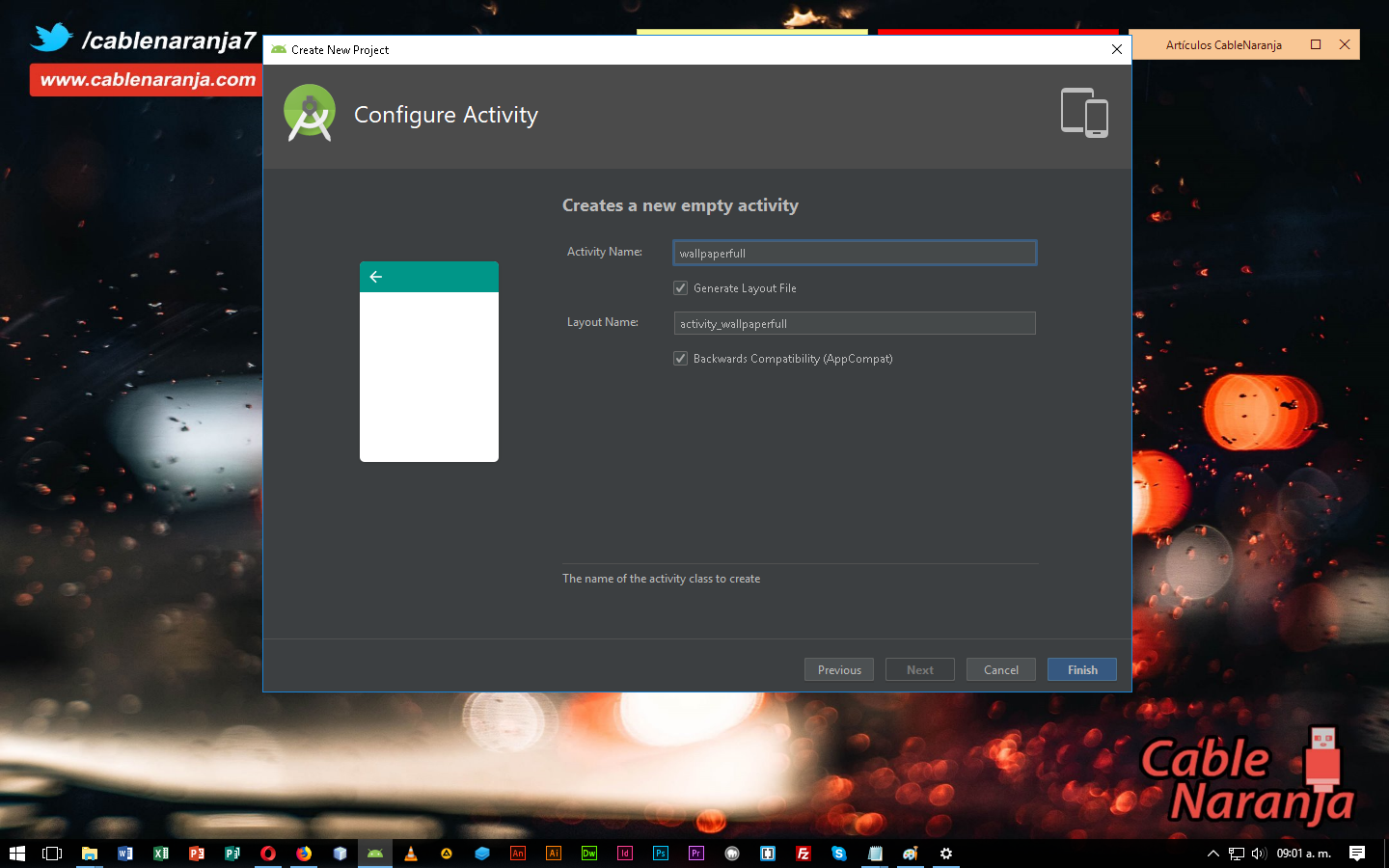
Task: Open Task View from the taskbar
Action: [x=52, y=854]
